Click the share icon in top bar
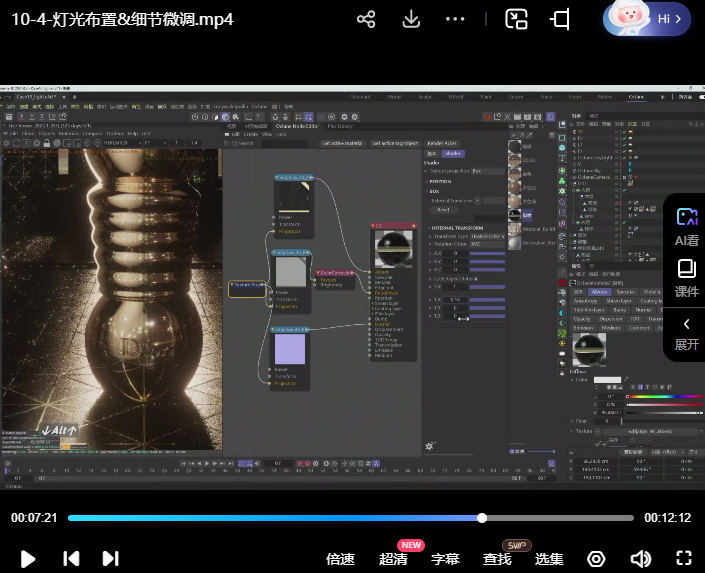 pyautogui.click(x=366, y=19)
